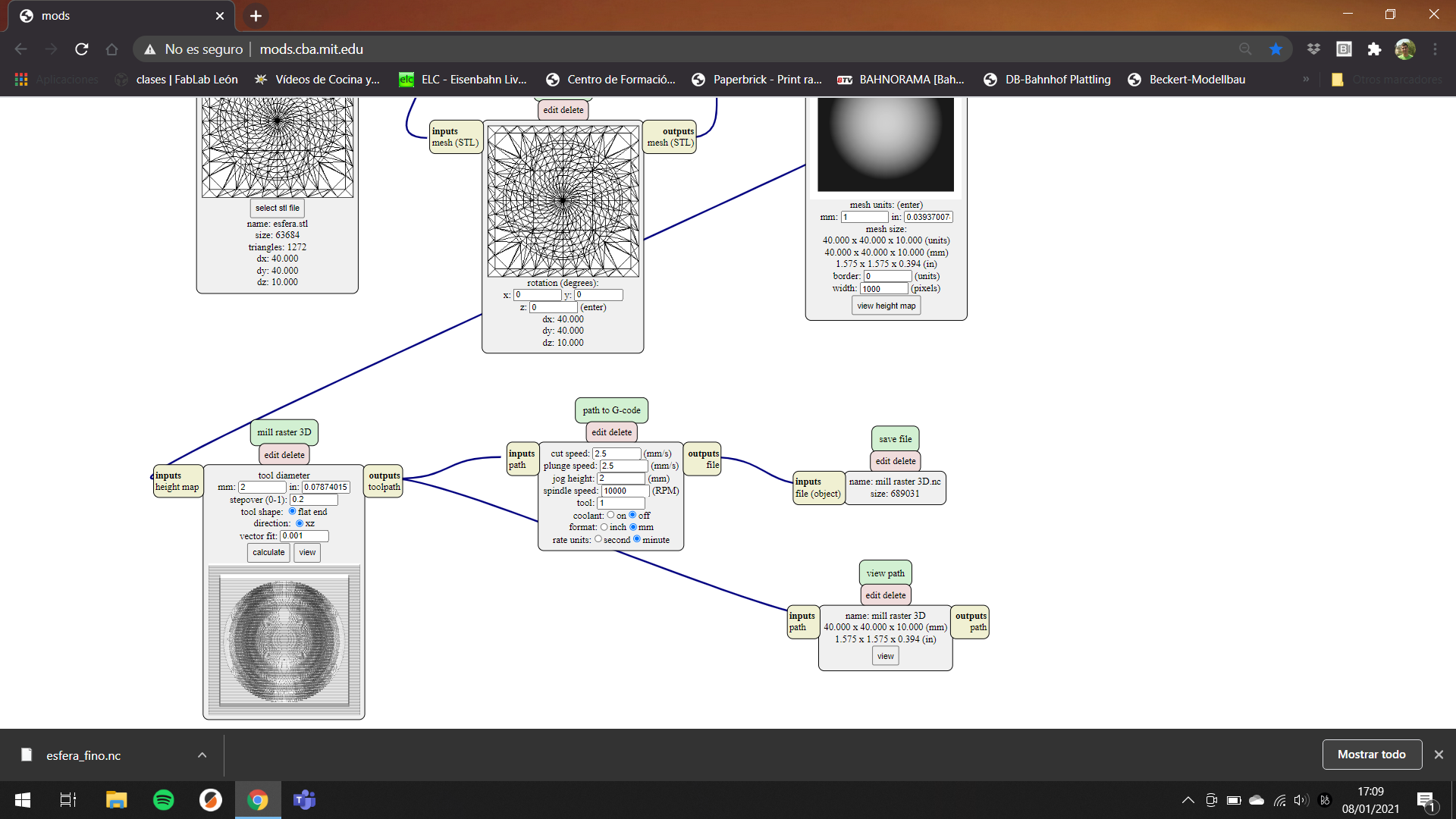The image size is (1456, 819).
Task: Select second rate units radio
Action: pos(598,539)
